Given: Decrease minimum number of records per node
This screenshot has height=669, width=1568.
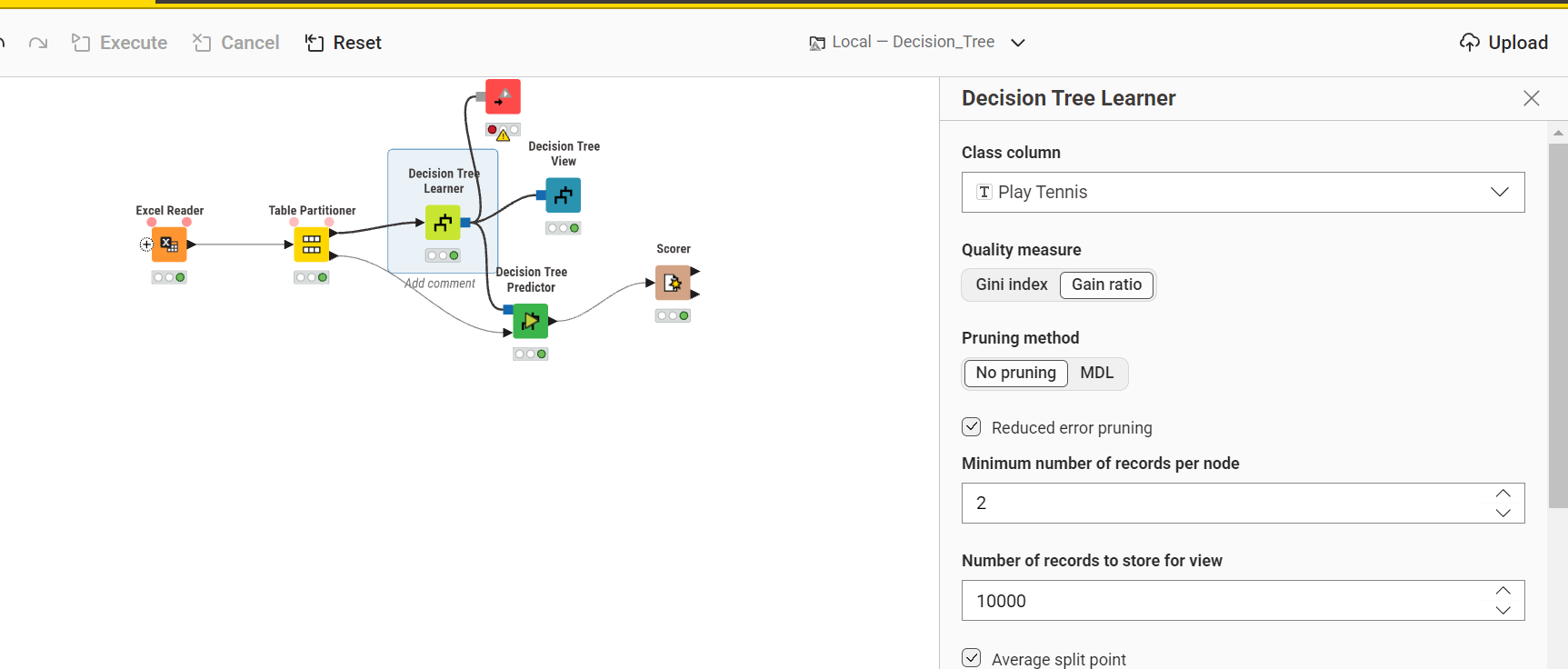Looking at the screenshot, I should click(x=1503, y=513).
